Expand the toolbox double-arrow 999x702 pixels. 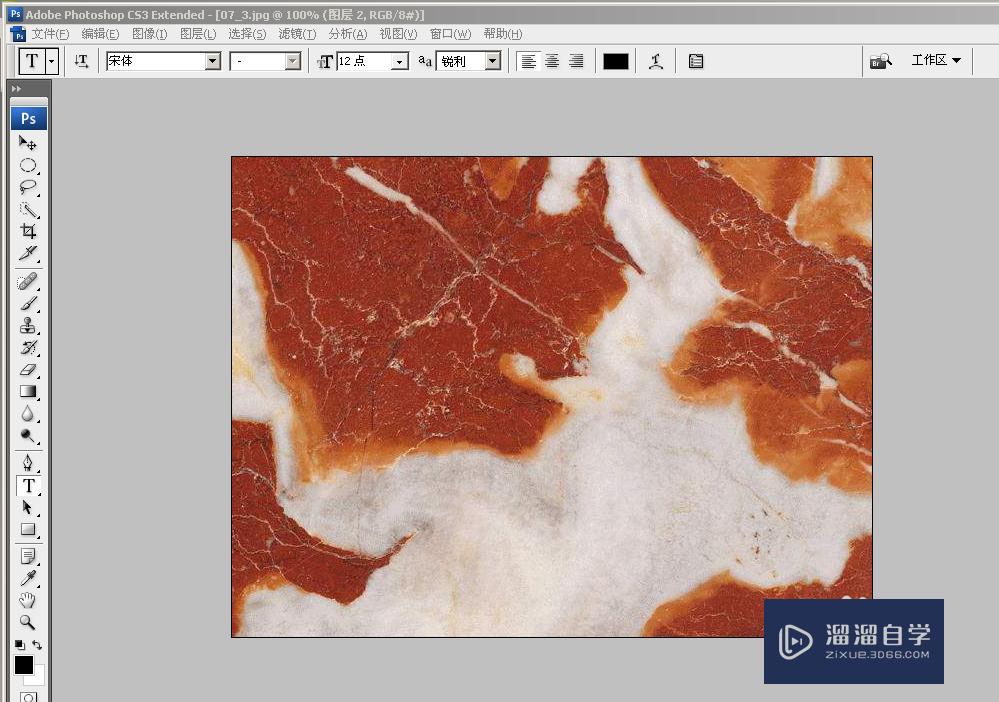coord(17,89)
